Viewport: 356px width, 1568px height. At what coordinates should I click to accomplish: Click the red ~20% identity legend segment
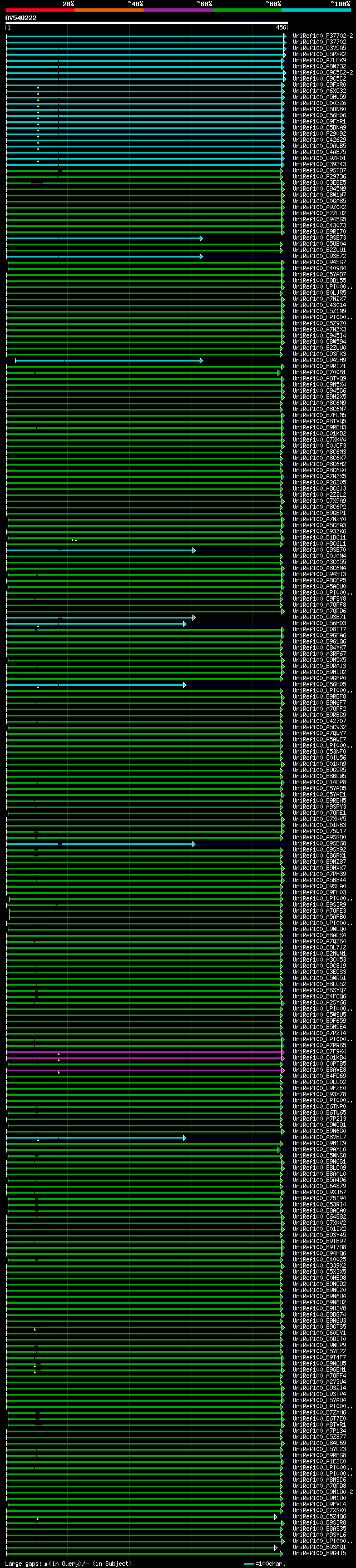pos(39,10)
